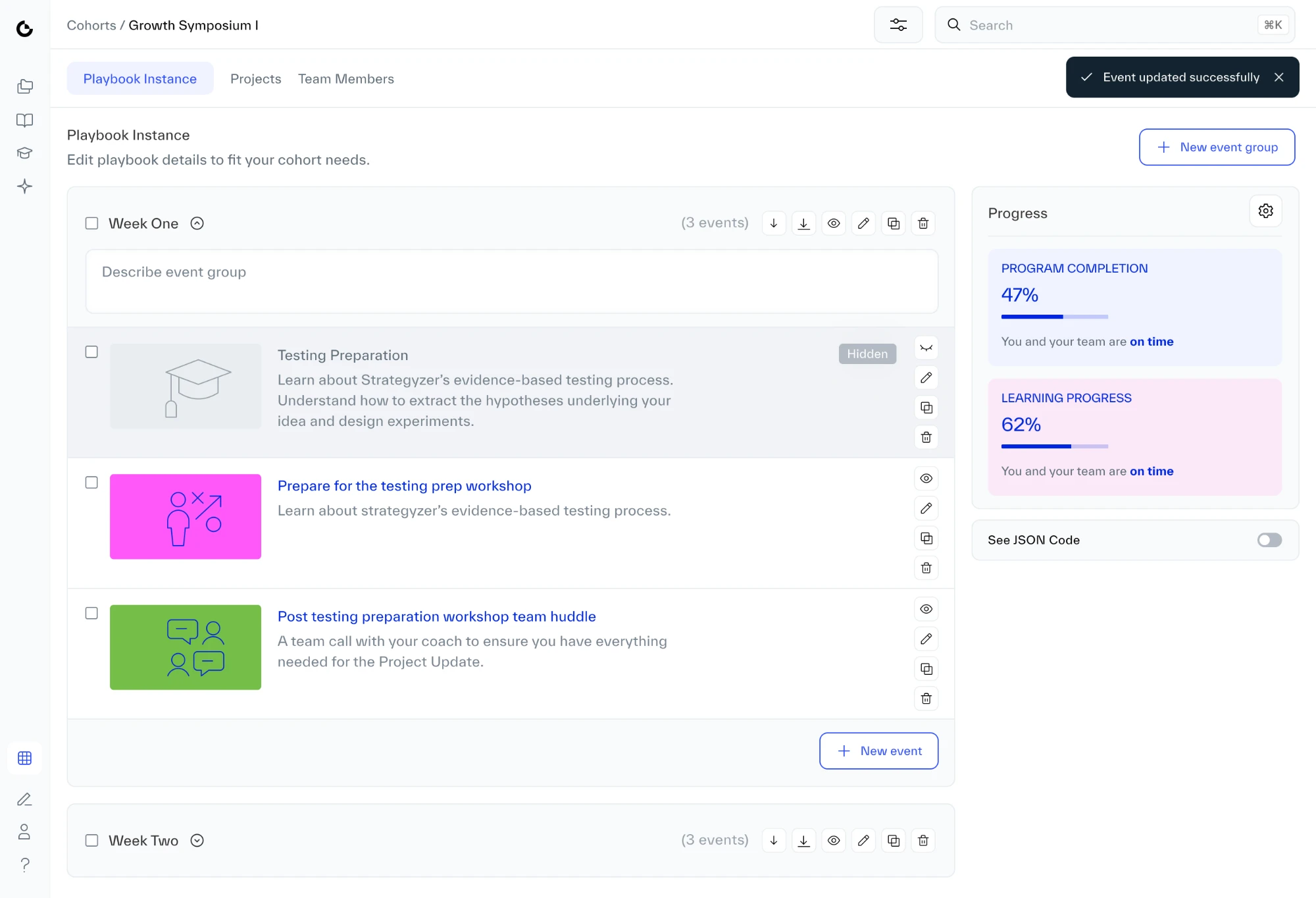Image resolution: width=1316 pixels, height=898 pixels.
Task: Open the grid table icon in sidebar
Action: pyautogui.click(x=25, y=758)
